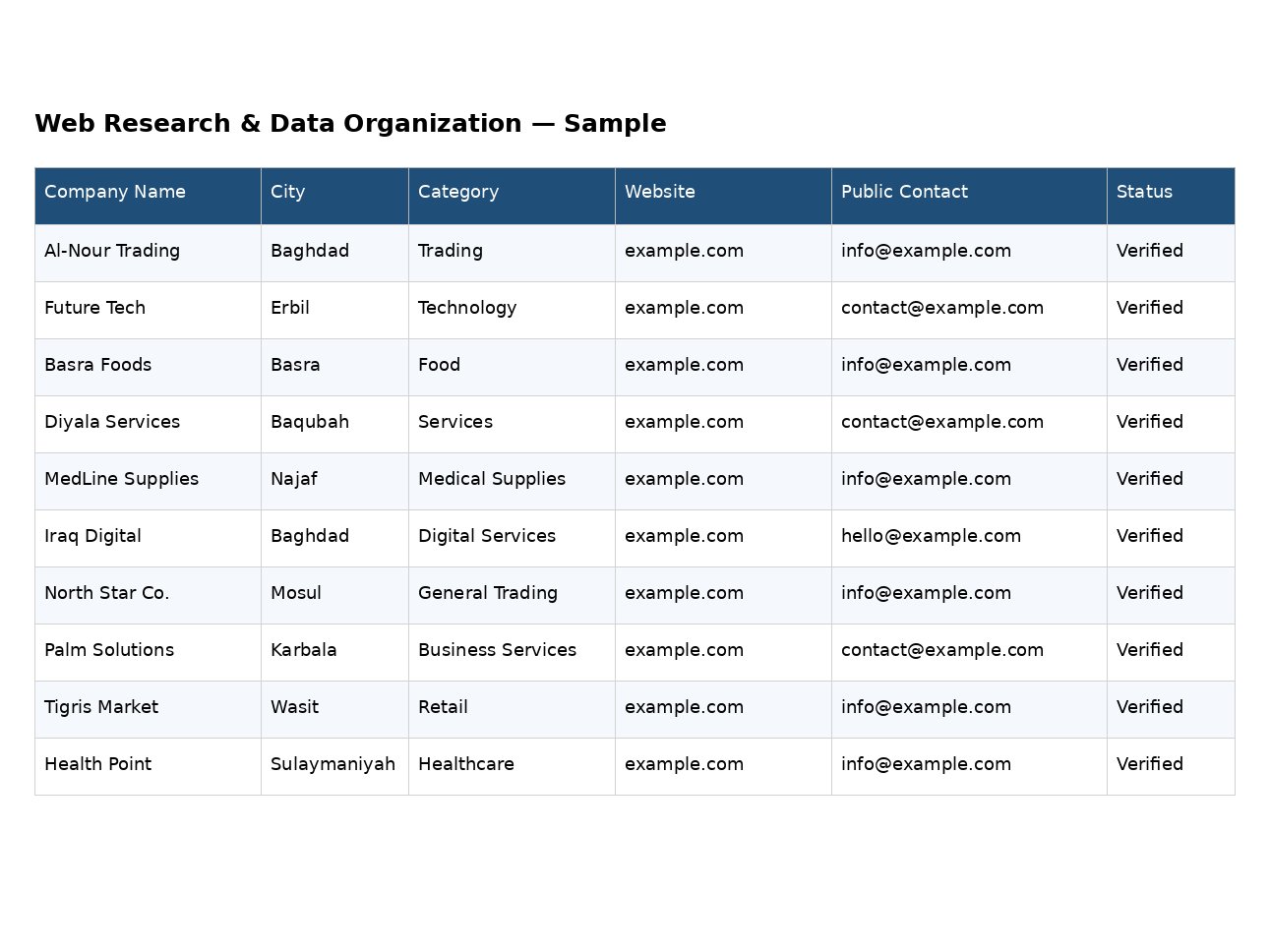The image size is (1270, 952).
Task: Select the Website column header
Action: (723, 196)
